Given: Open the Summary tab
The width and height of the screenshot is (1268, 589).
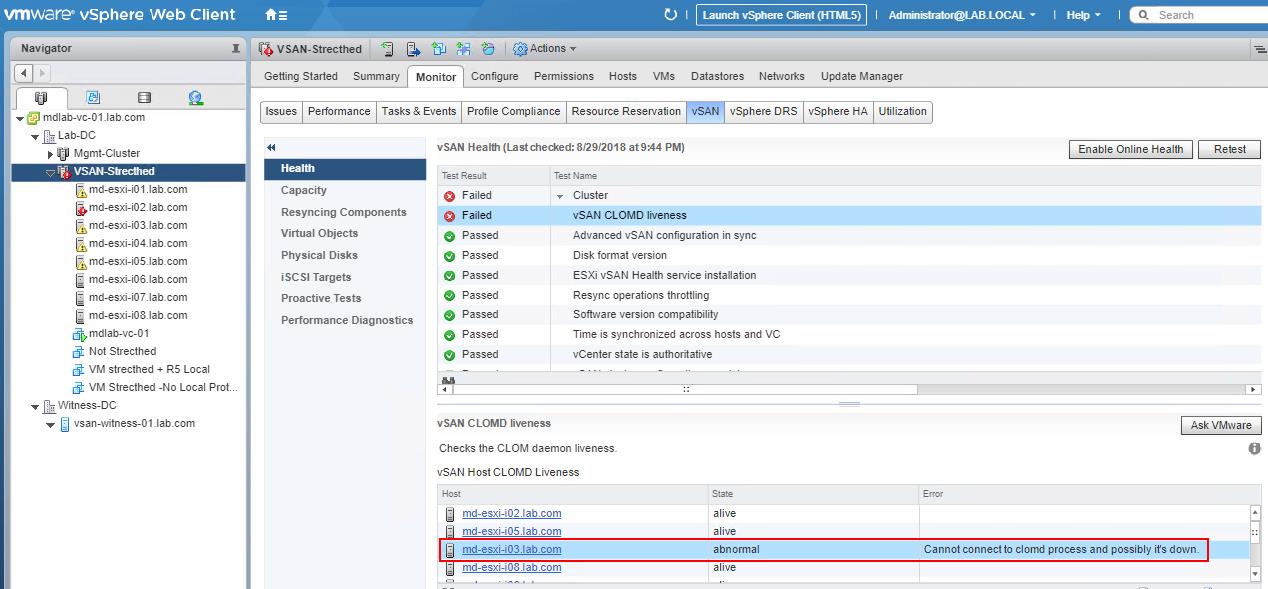Looking at the screenshot, I should (376, 76).
